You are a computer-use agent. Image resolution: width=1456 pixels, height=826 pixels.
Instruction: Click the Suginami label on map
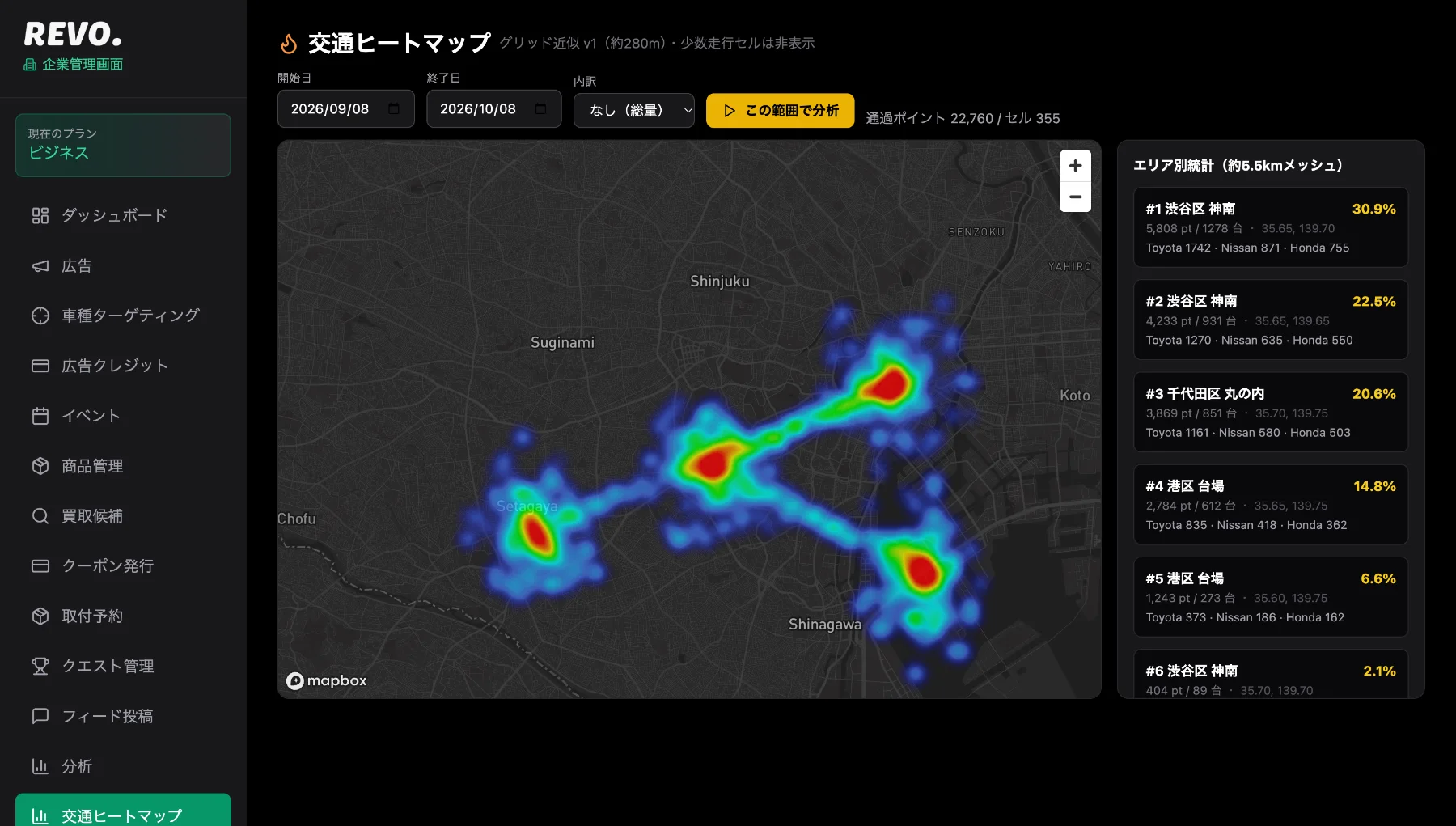[562, 343]
